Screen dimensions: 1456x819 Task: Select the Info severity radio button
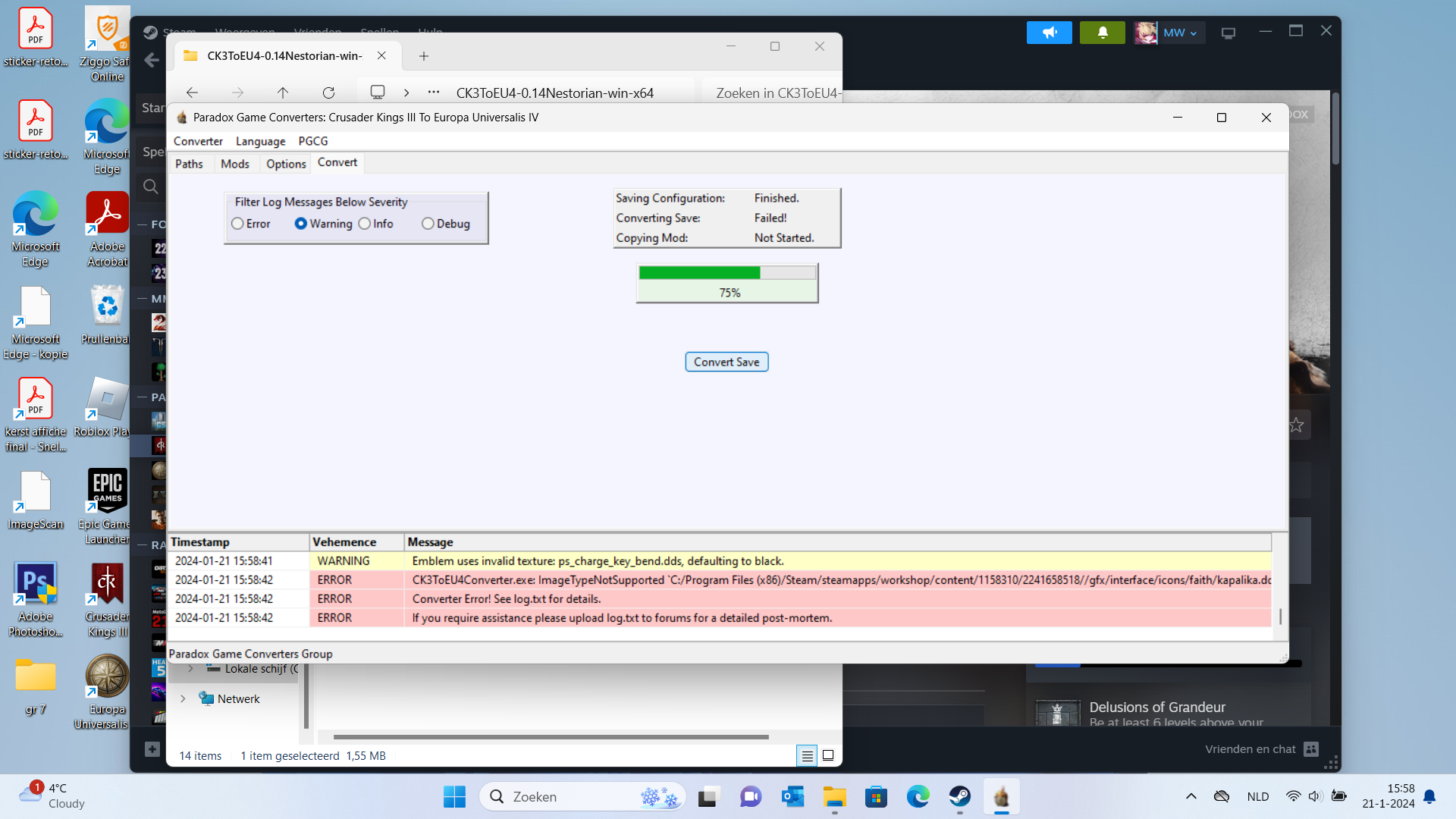pyautogui.click(x=365, y=224)
